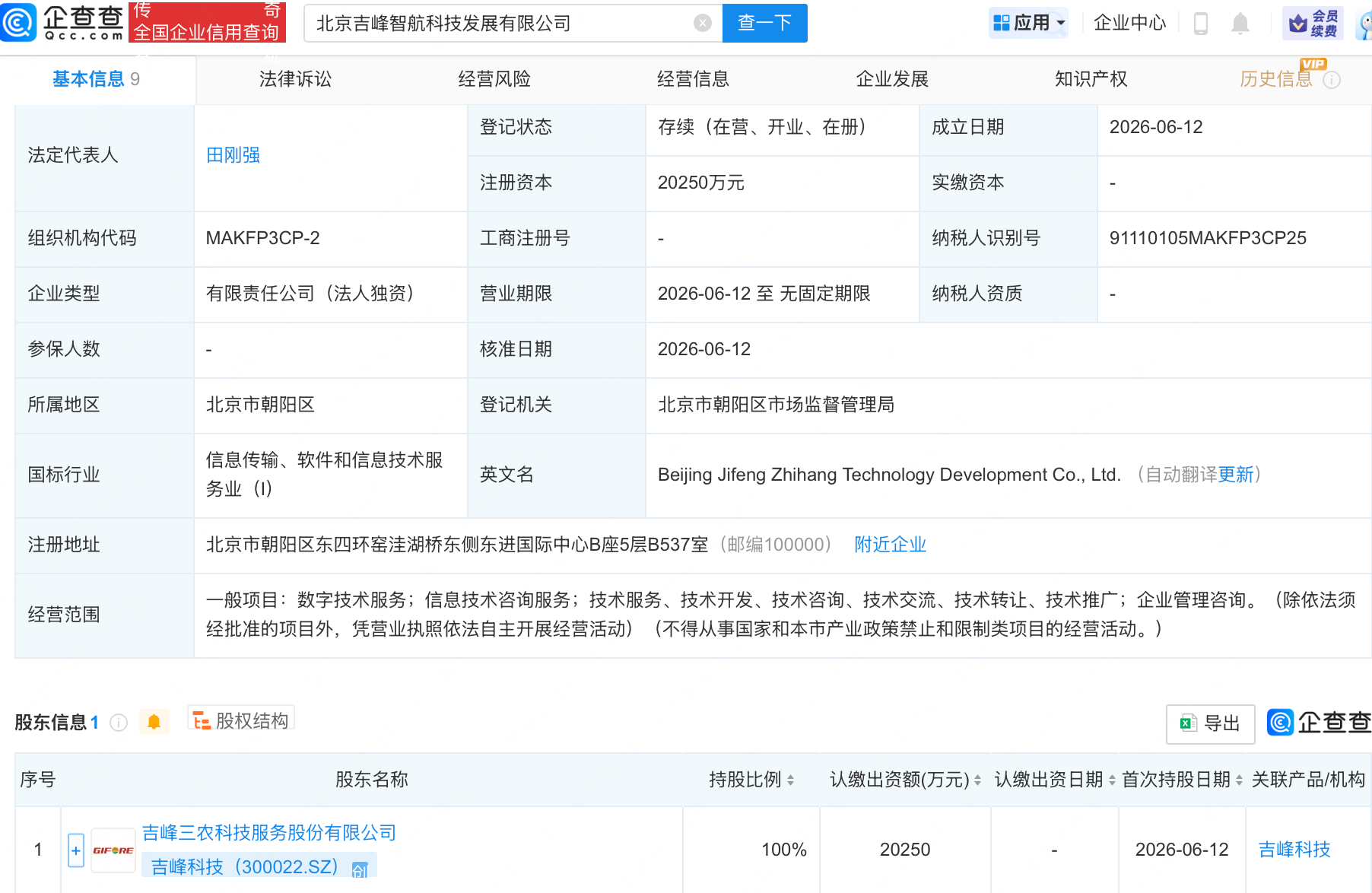Click the 查一下 search button
1372x893 pixels.
pos(764,24)
